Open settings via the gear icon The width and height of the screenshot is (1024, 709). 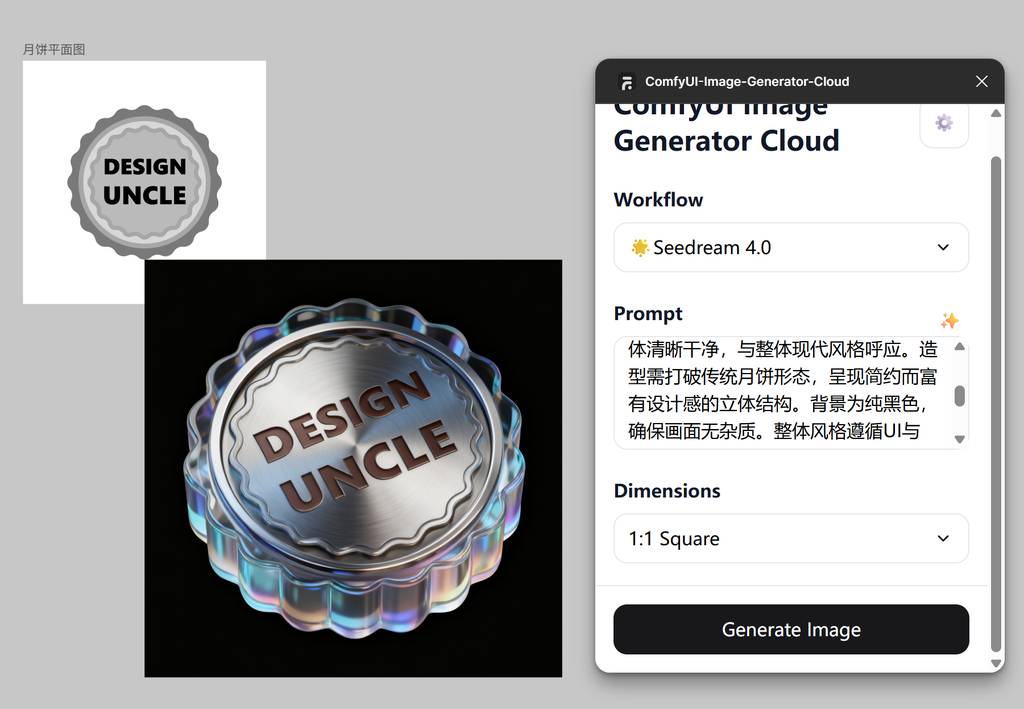coord(944,122)
